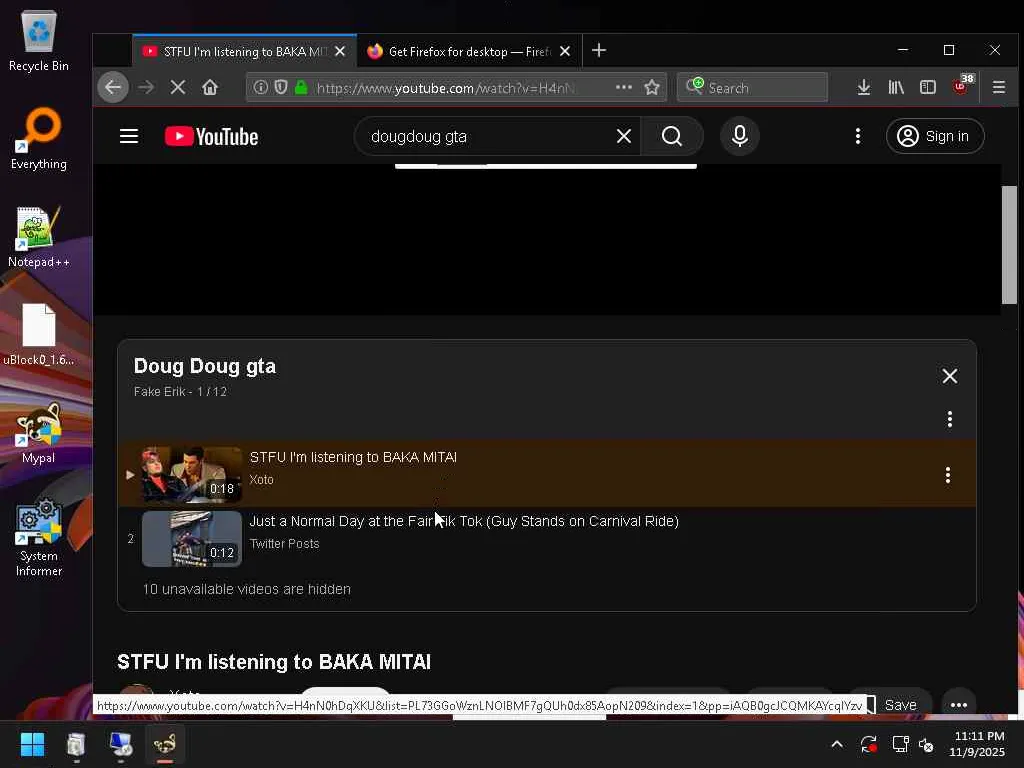Open the browser home page icon
Viewport: 1024px width, 768px height.
[x=210, y=87]
